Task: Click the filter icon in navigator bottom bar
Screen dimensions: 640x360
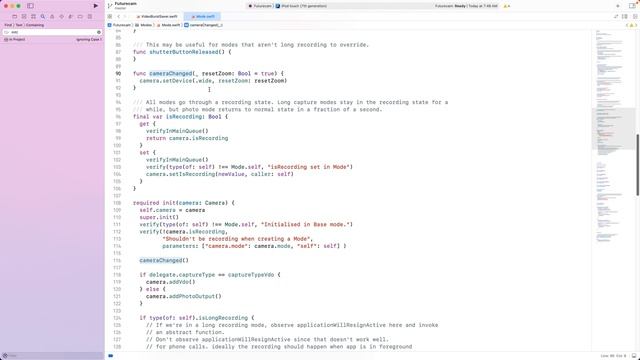Action: [x=5, y=356]
